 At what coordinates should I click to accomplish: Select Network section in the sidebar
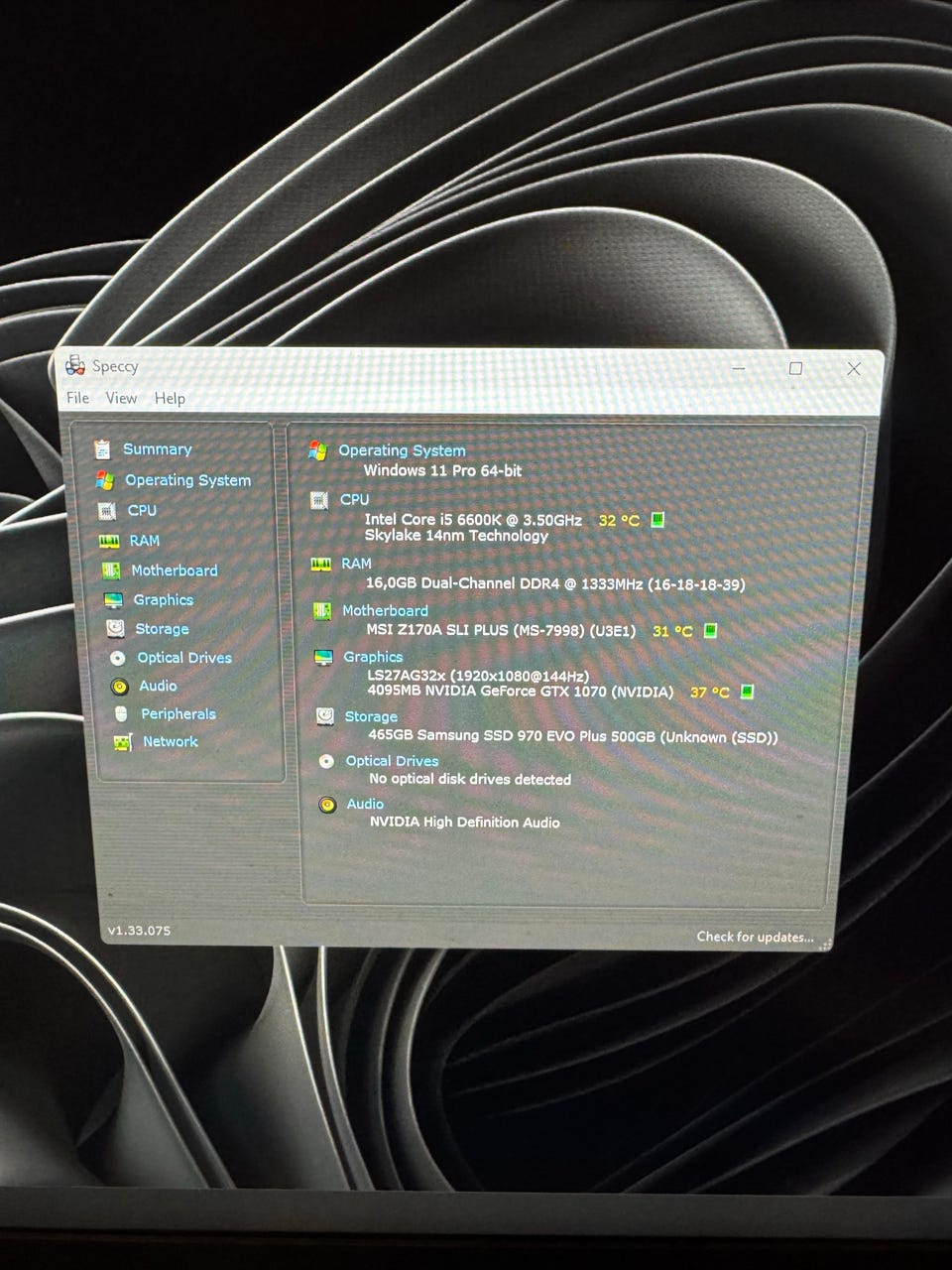point(170,742)
